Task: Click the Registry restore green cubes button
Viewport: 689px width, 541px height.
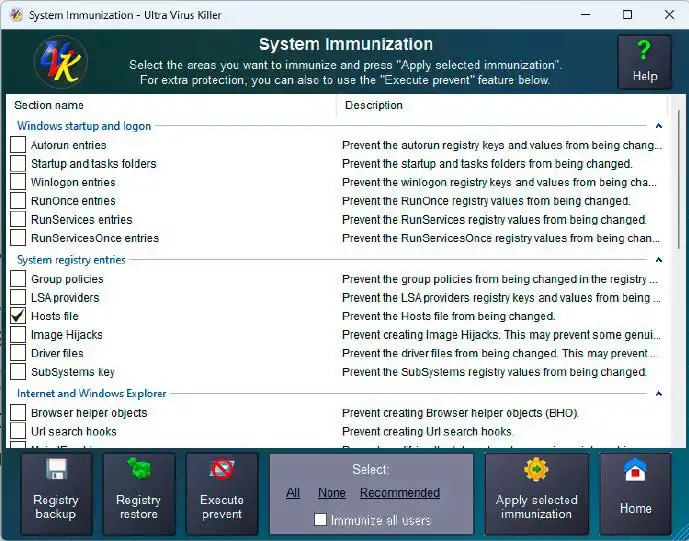Action: [138, 494]
